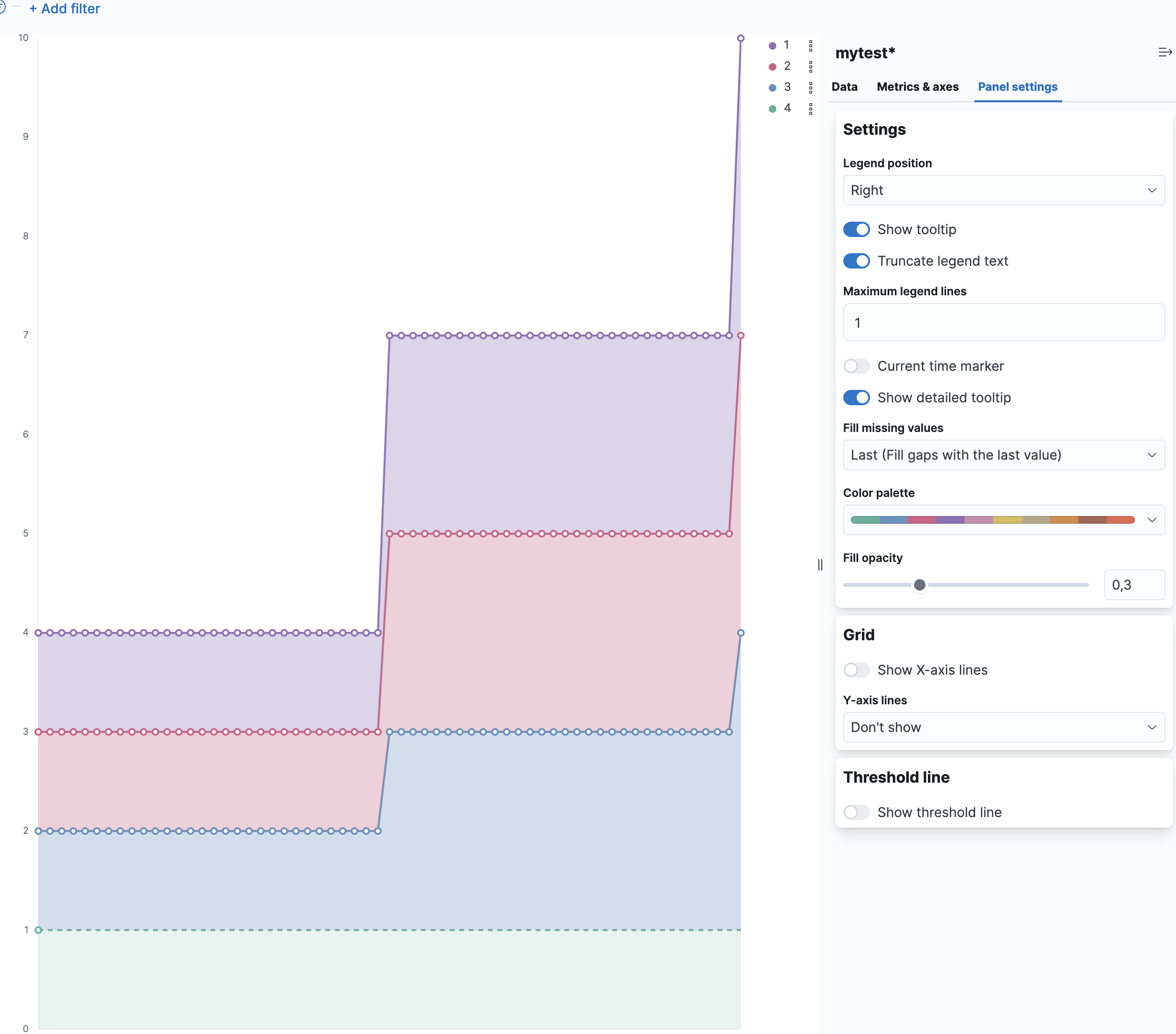Screen dimensions: 1176x1034
Task: Click the Maximum legend lines input field
Action: [x=1003, y=322]
